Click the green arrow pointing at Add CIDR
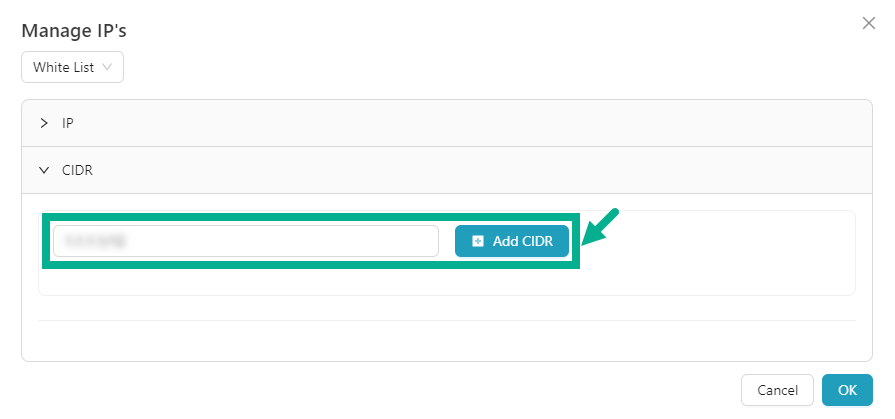895x419 pixels. (601, 226)
